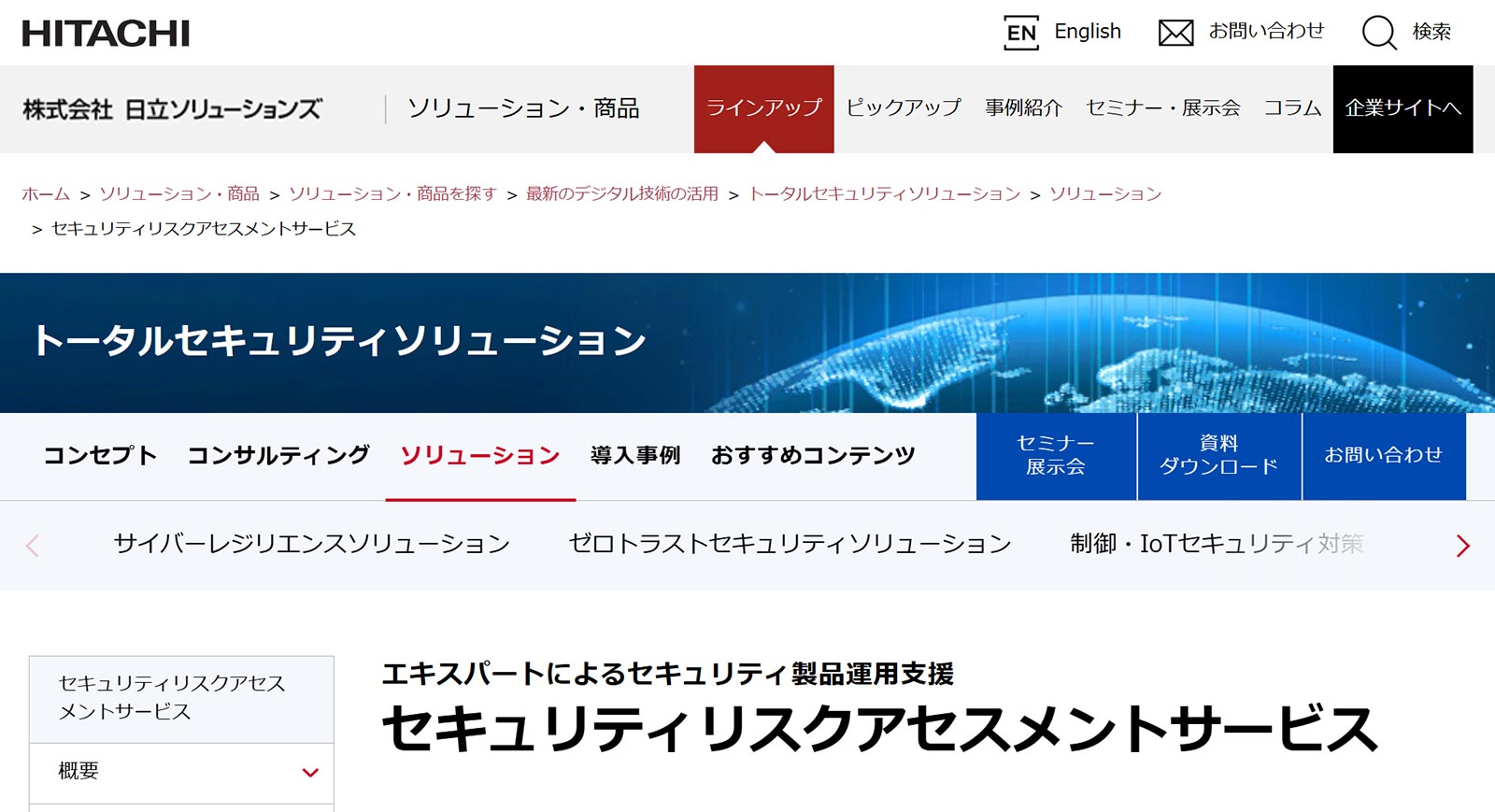Click 最新のデジタル技術の活用 breadcrumb

coord(622,193)
